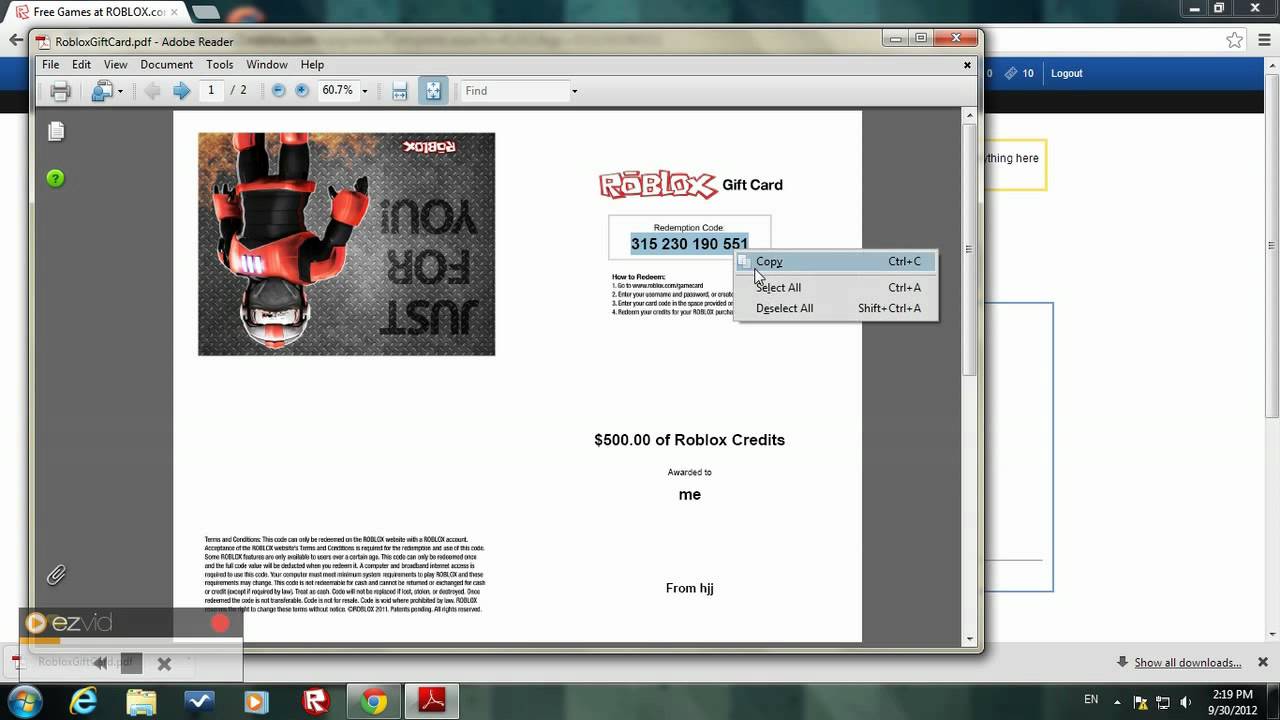
Task: Open the page thumbnails panel icon
Action: (x=56, y=131)
